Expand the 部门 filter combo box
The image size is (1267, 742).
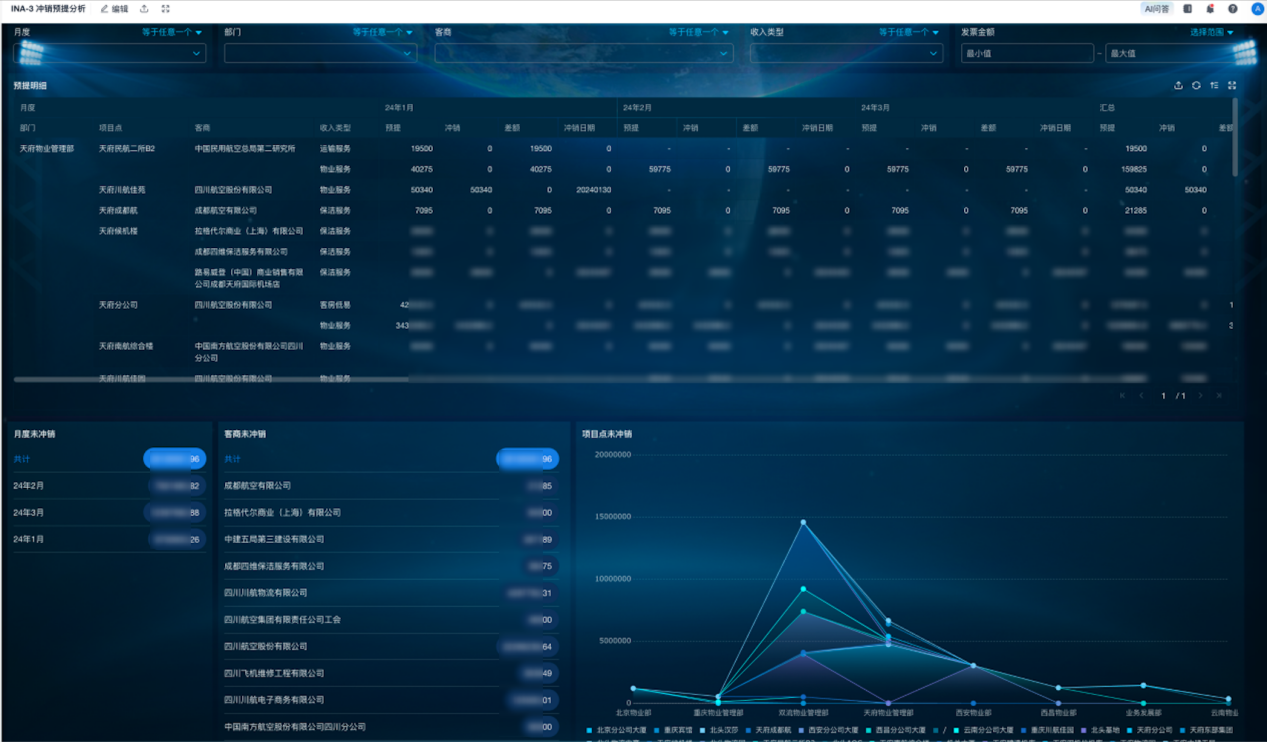point(320,53)
